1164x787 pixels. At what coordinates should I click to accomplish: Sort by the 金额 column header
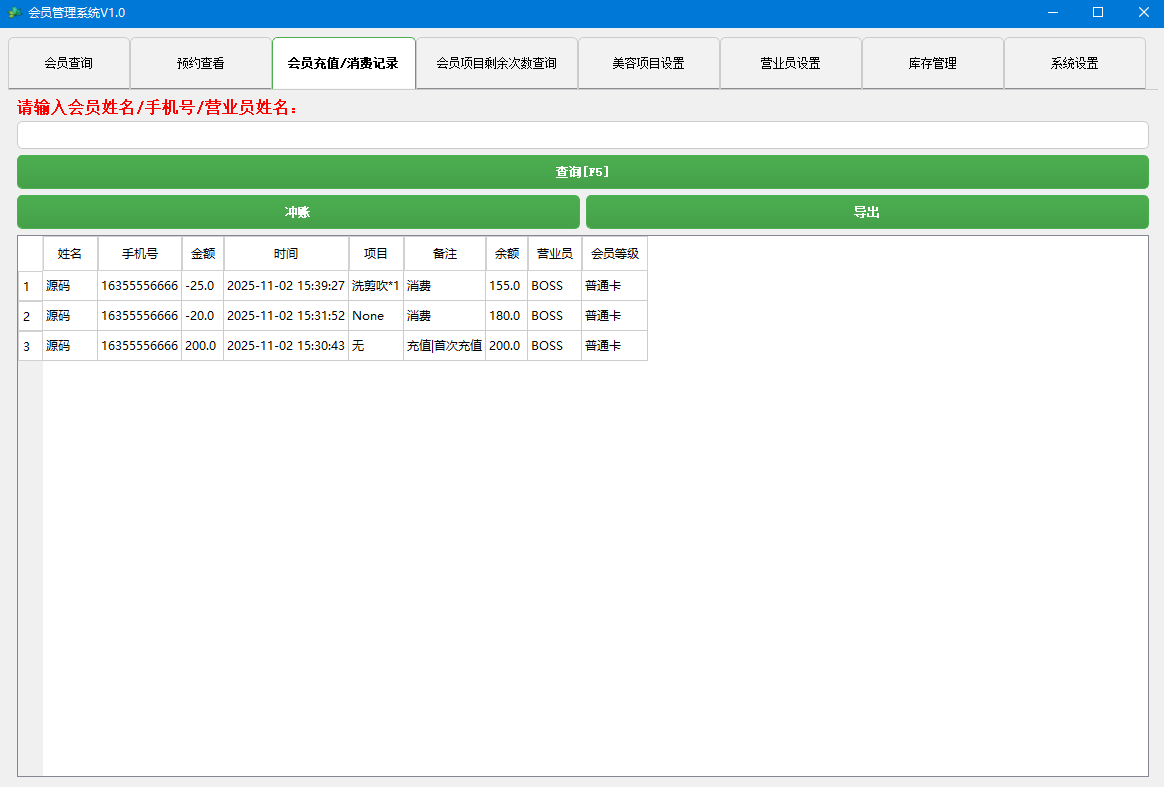click(x=203, y=254)
